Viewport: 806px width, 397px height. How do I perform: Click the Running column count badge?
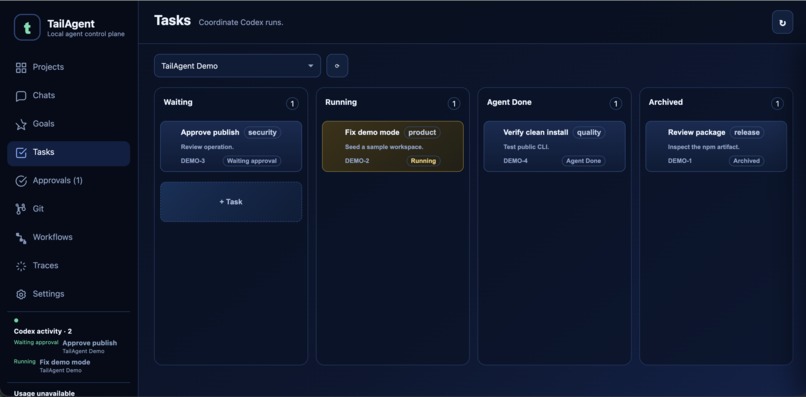click(x=453, y=104)
